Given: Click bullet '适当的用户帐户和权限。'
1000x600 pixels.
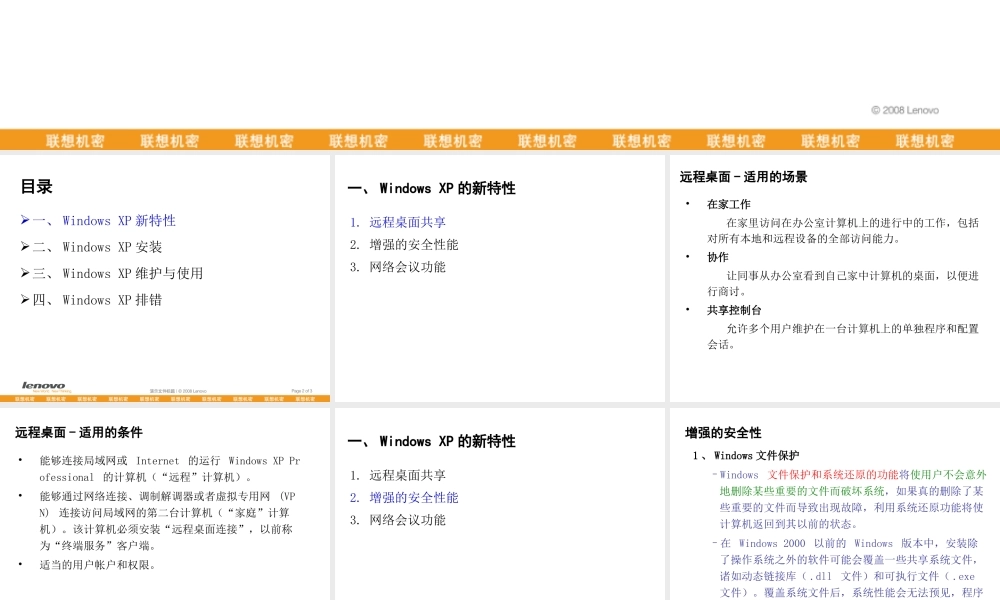Looking at the screenshot, I should (x=98, y=565).
